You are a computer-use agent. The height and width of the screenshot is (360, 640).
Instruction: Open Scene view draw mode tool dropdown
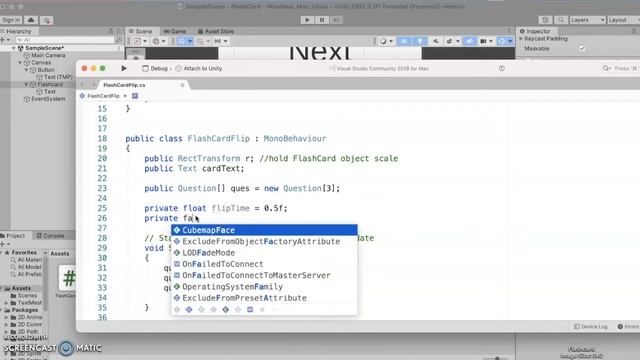click(x=140, y=41)
